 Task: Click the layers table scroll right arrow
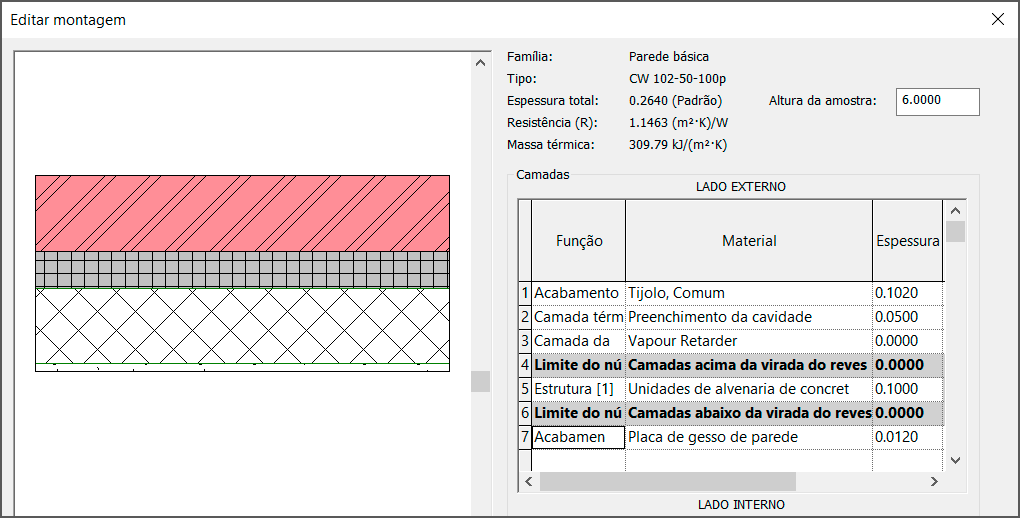[x=934, y=481]
